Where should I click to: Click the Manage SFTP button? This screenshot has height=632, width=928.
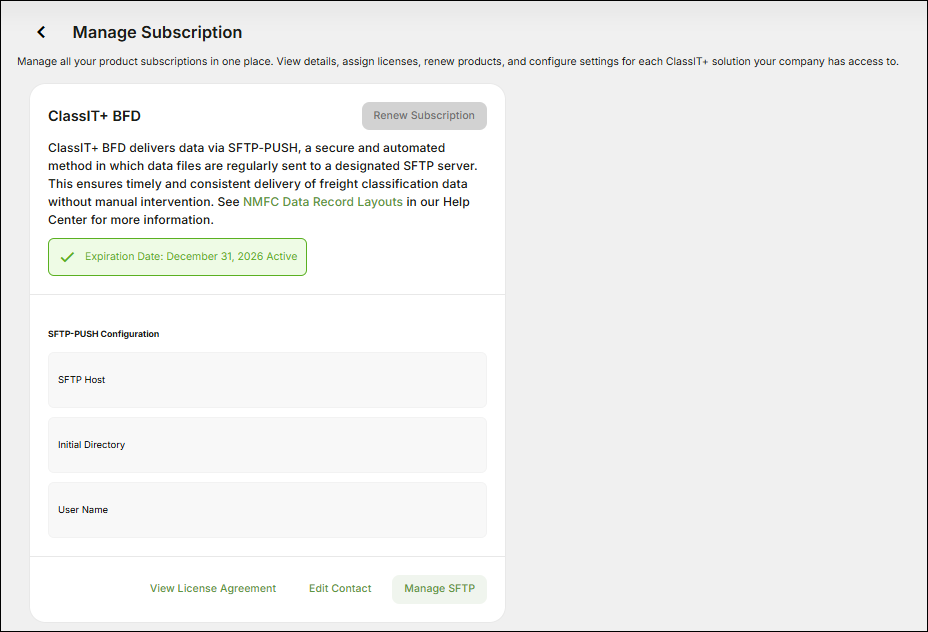point(439,589)
